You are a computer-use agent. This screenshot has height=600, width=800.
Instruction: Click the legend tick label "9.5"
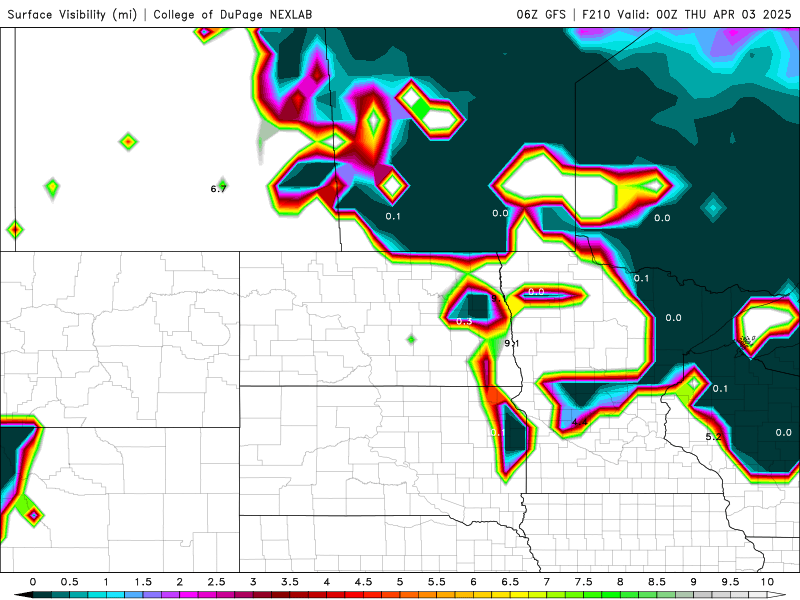731,582
